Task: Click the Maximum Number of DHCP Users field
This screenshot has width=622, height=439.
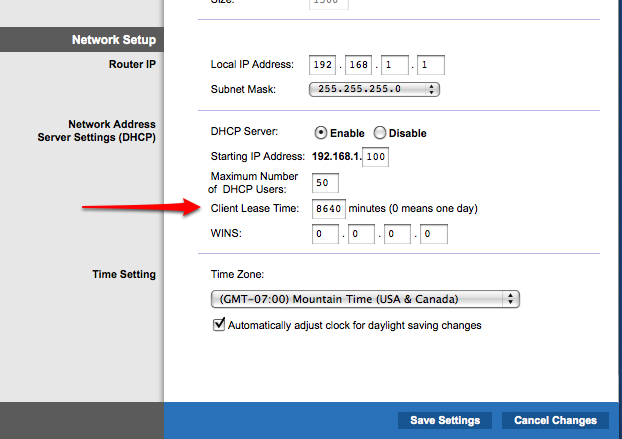Action: (325, 183)
